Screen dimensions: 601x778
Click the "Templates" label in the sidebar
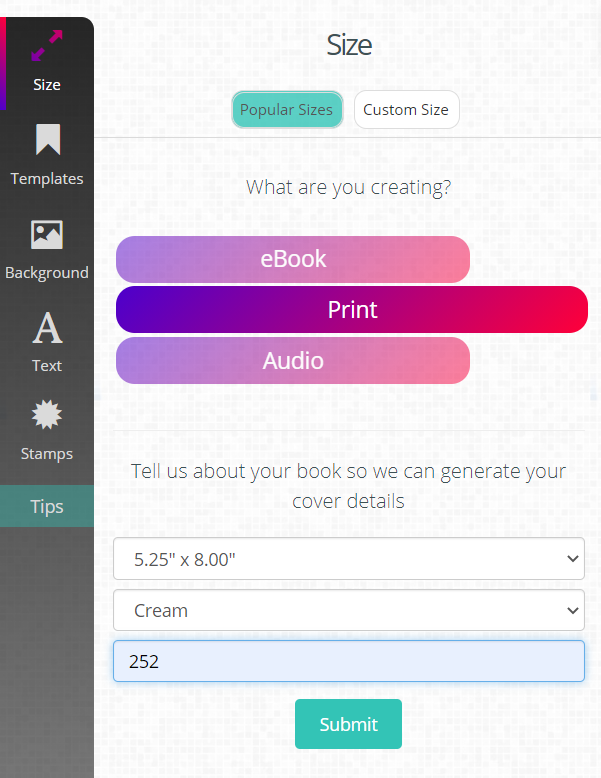click(x=47, y=179)
